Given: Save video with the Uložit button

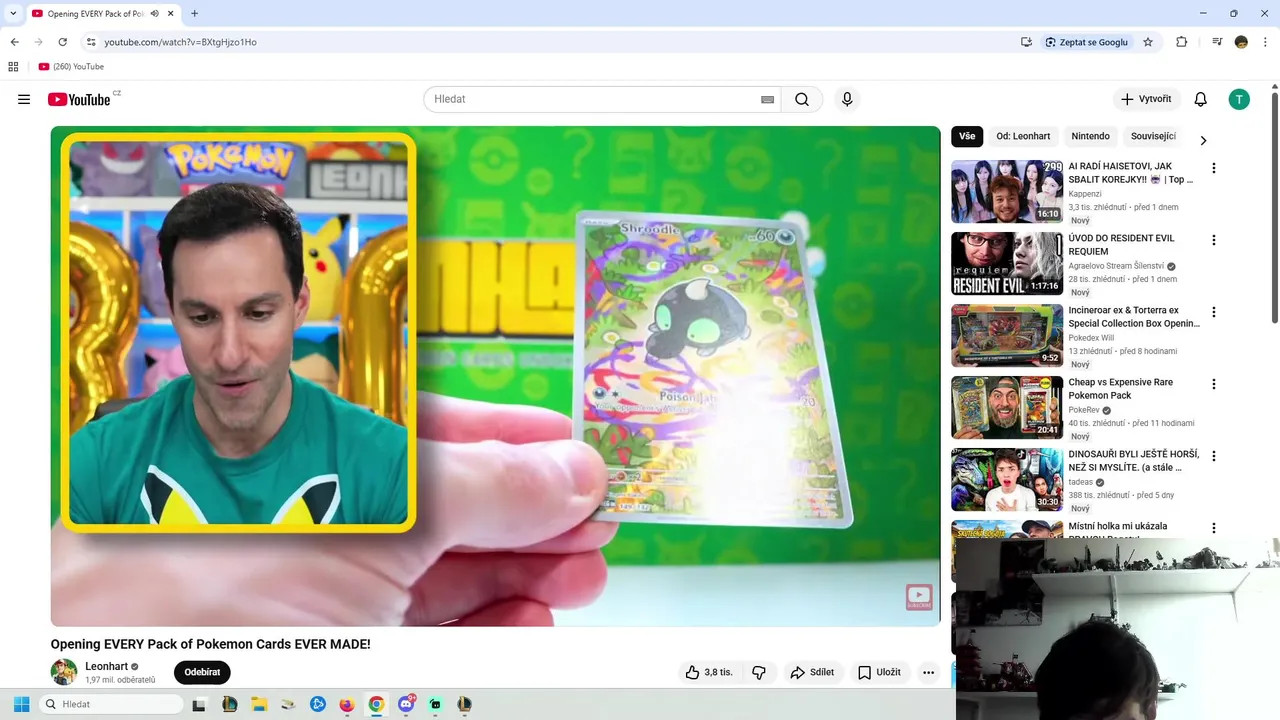Looking at the screenshot, I should click(879, 672).
